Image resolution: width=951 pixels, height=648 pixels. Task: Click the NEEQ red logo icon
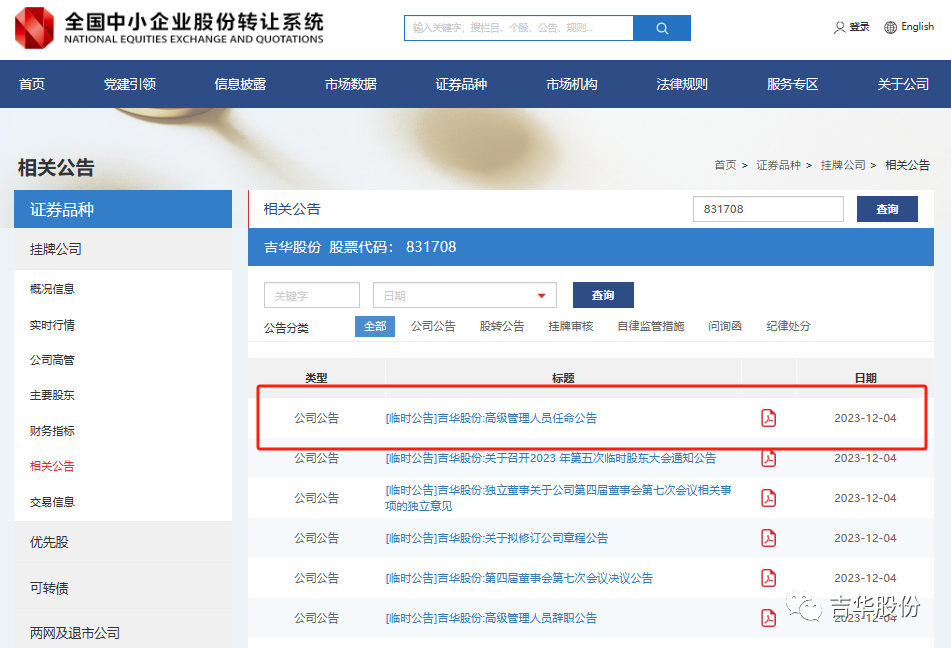pyautogui.click(x=35, y=28)
